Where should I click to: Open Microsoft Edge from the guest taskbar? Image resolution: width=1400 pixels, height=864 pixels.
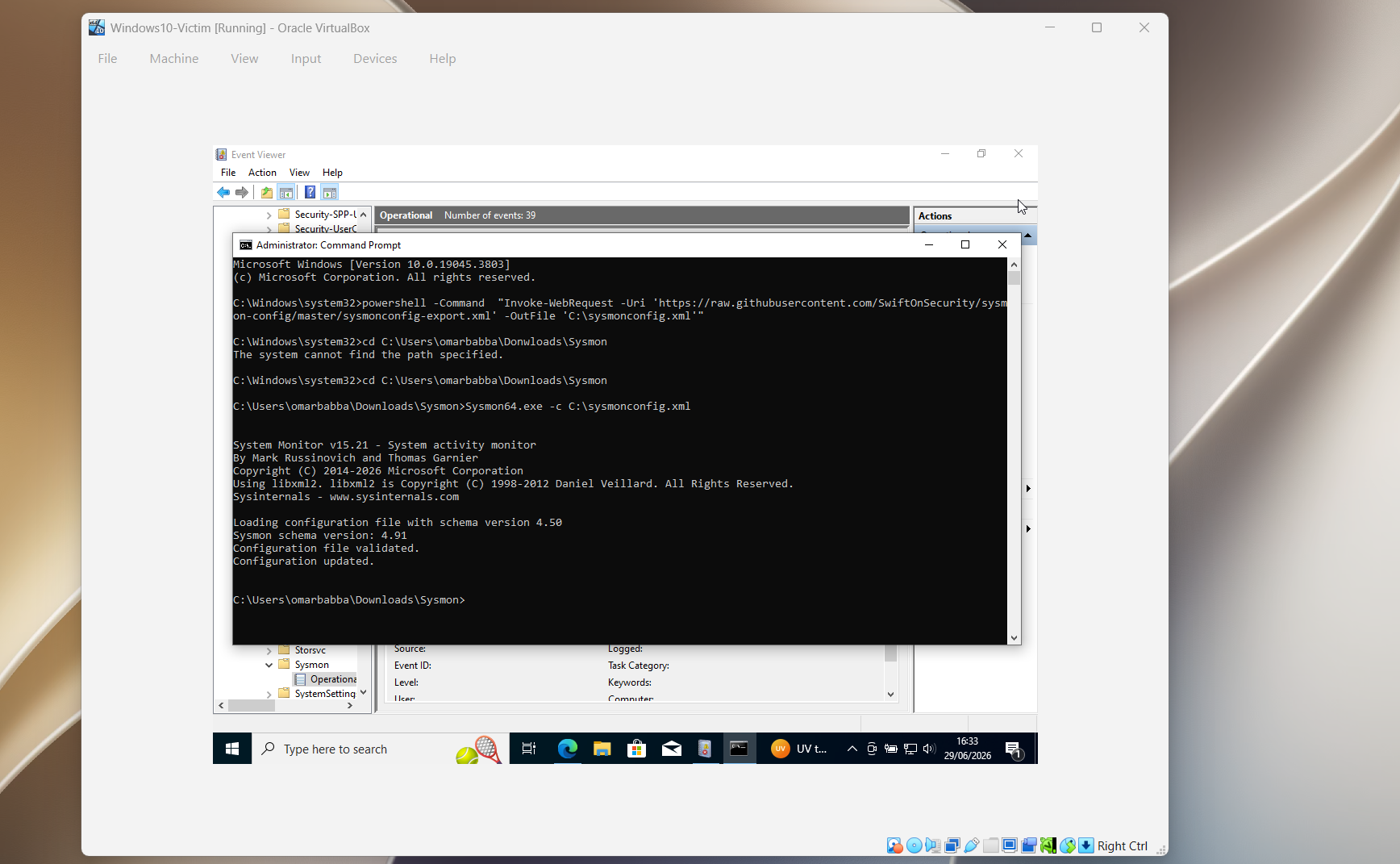pos(568,749)
